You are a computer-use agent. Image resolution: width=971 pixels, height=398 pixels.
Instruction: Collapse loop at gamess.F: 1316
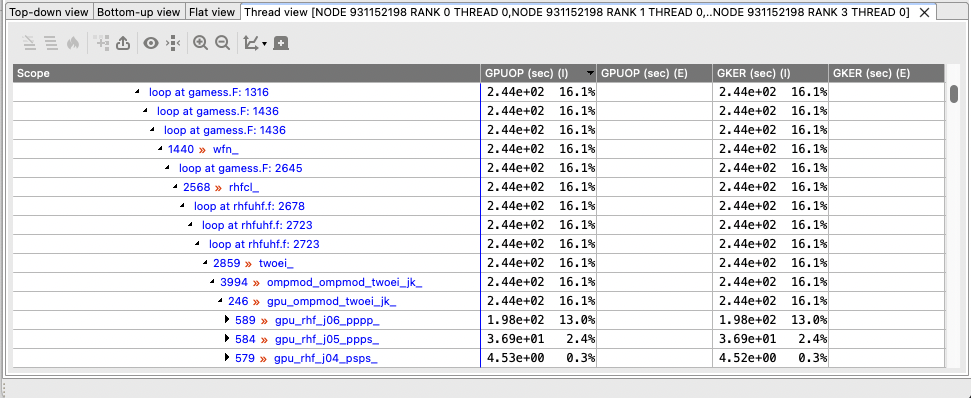pyautogui.click(x=137, y=92)
